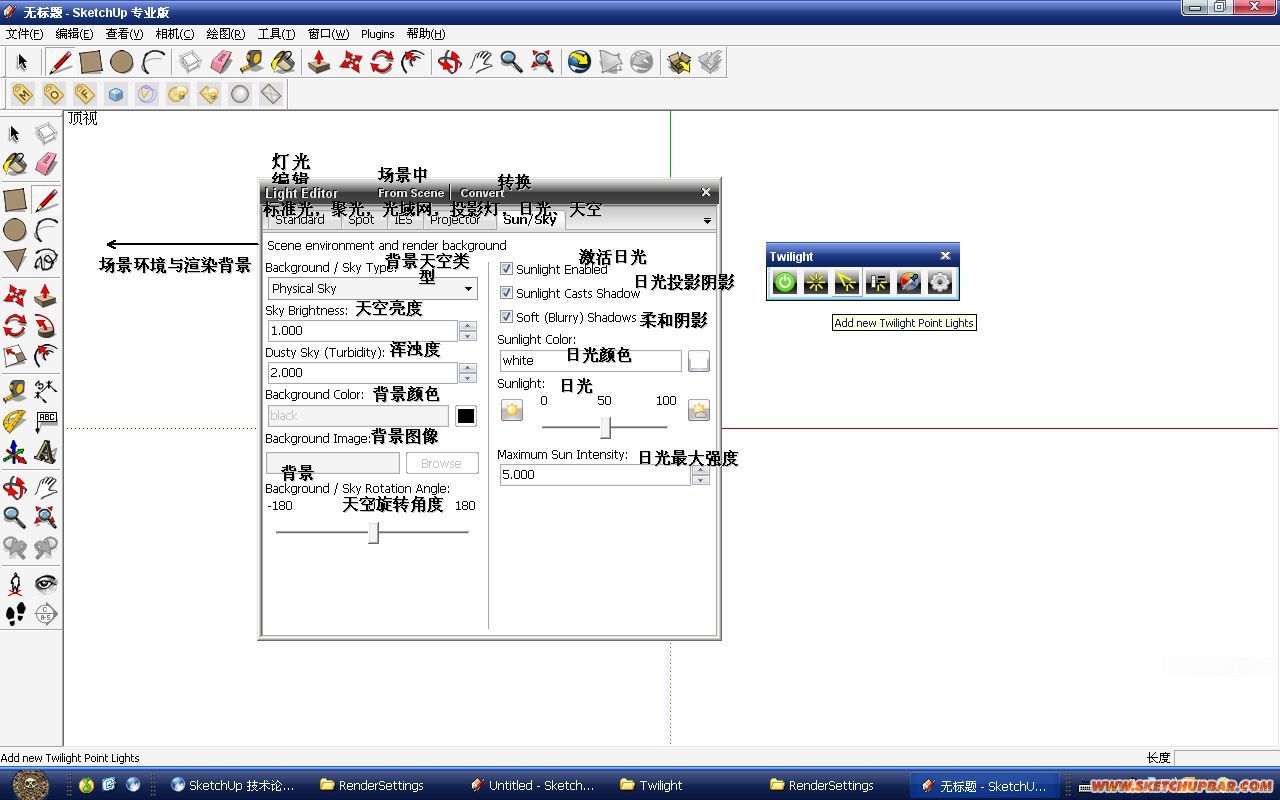Increase Dusty Sky turbidity with up arrow
The width and height of the screenshot is (1280, 800).
click(x=467, y=367)
